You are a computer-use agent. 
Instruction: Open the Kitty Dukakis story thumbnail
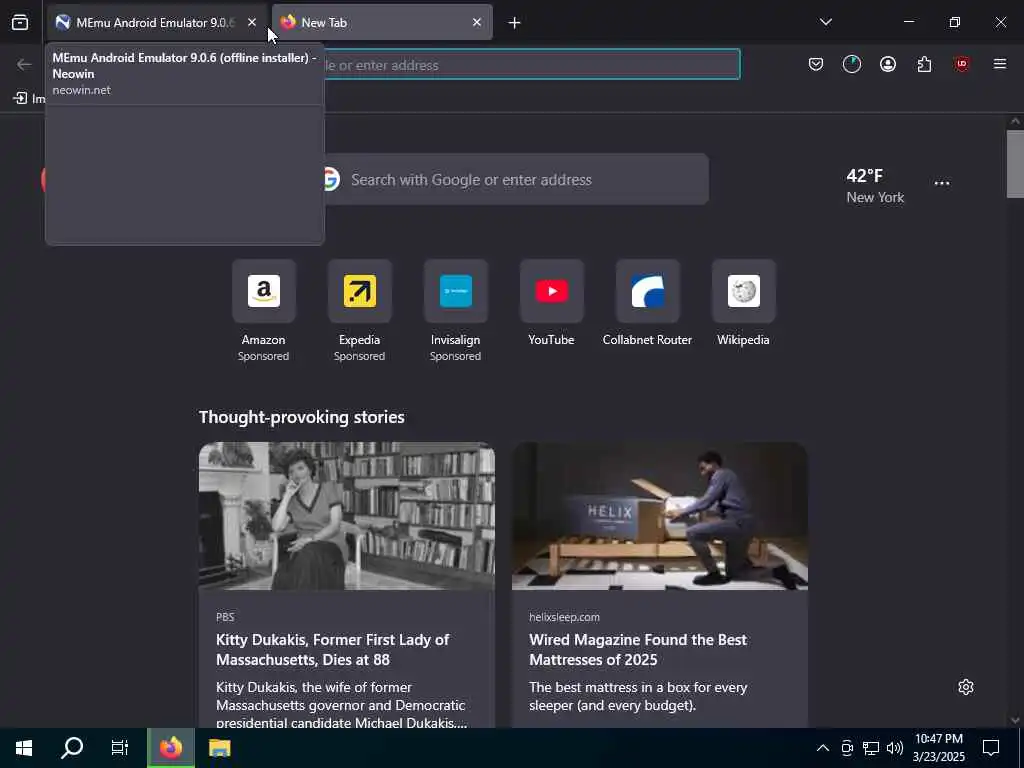347,516
